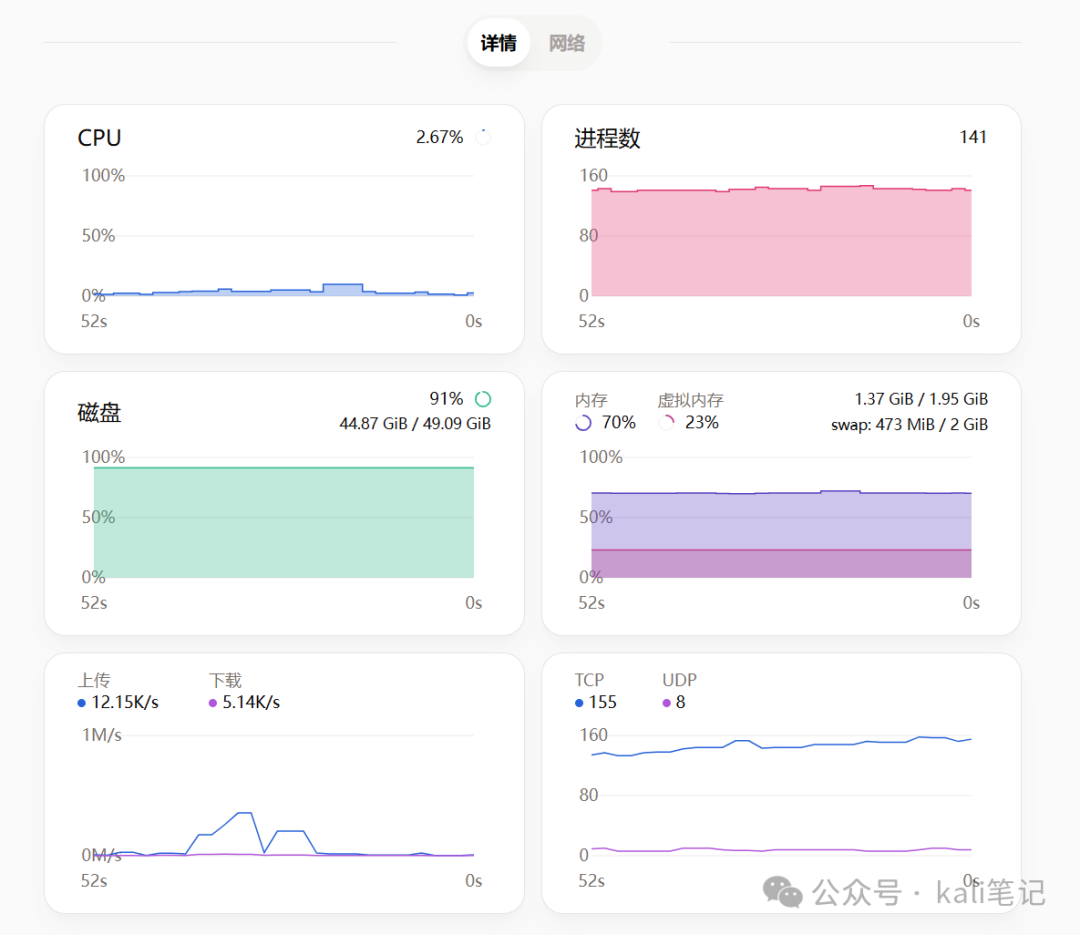Click the blue TCP legend dot
This screenshot has width=1080, height=935.
[579, 703]
